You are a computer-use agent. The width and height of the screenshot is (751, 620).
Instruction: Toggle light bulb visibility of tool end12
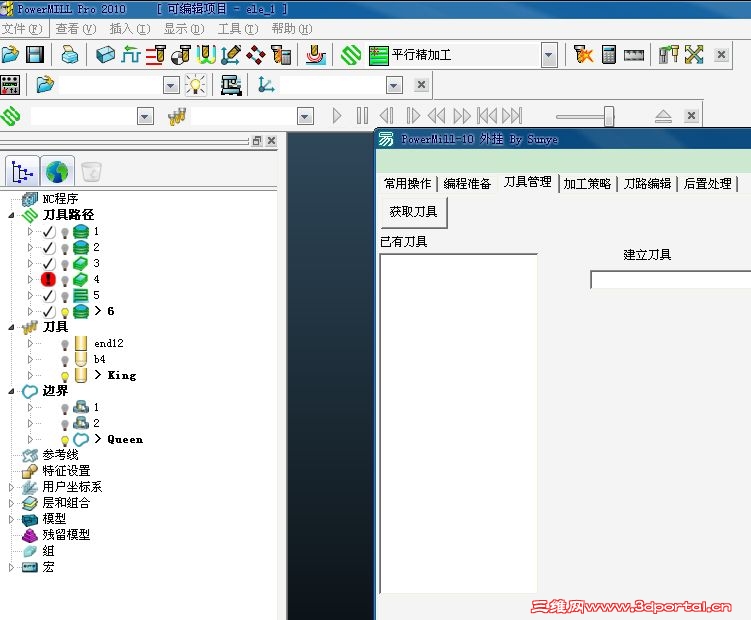[x=65, y=344]
